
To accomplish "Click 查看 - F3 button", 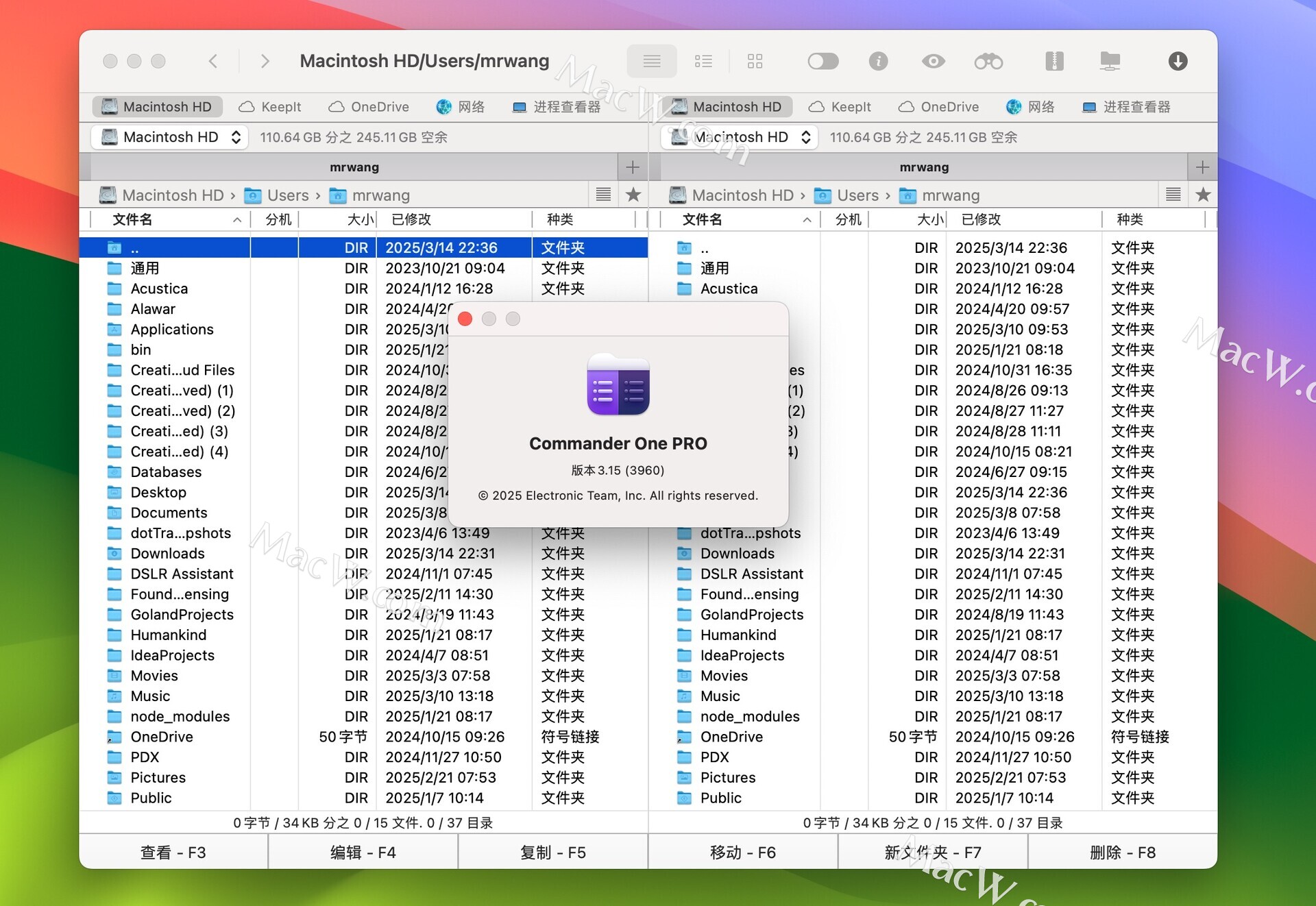I will pos(173,852).
